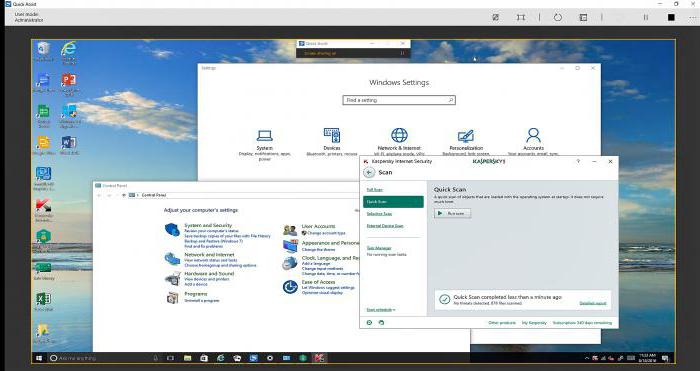Click Subscription days remaining link

click(x=582, y=323)
